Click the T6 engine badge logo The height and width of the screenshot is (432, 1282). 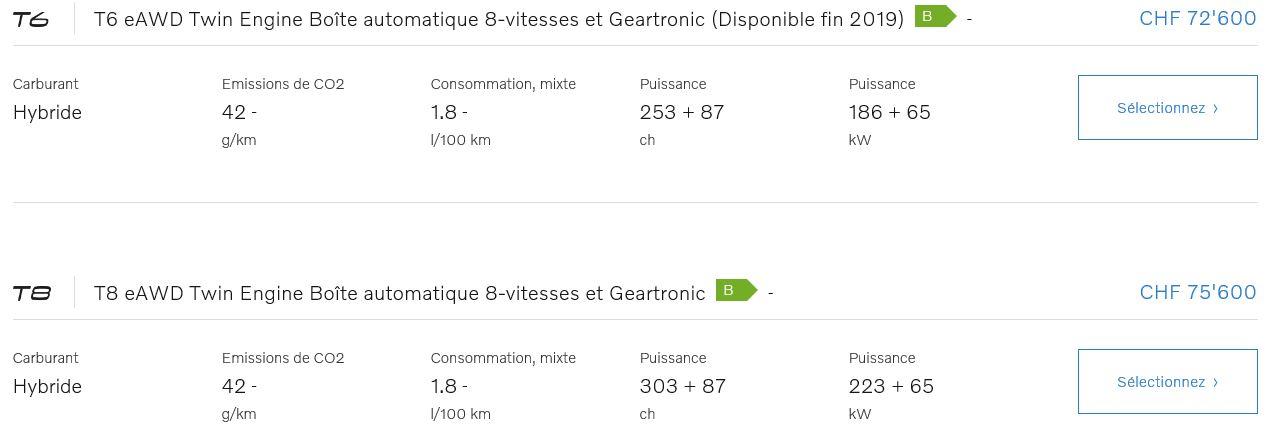31,19
